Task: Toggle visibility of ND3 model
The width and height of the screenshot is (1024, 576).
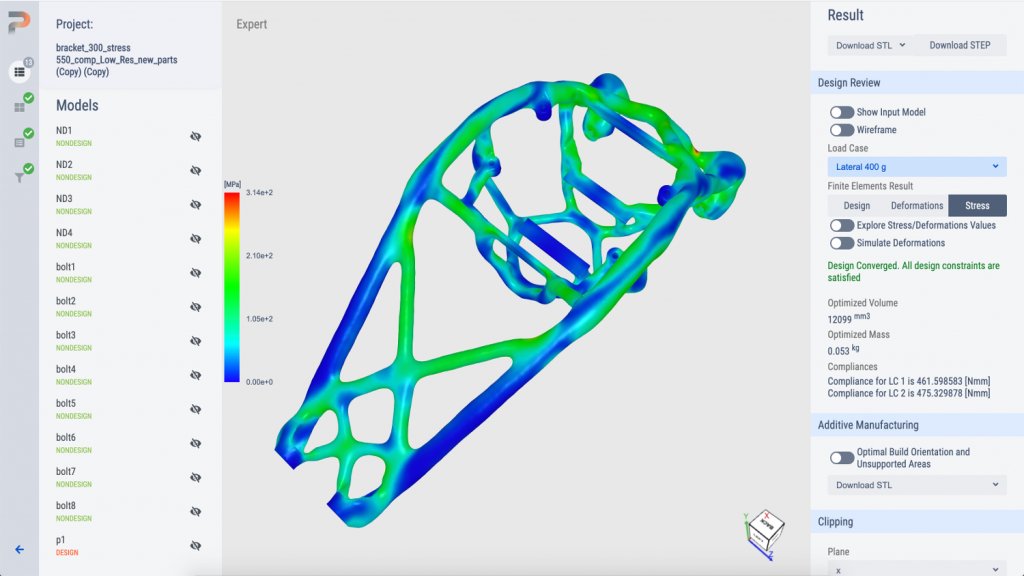Action: (x=195, y=204)
